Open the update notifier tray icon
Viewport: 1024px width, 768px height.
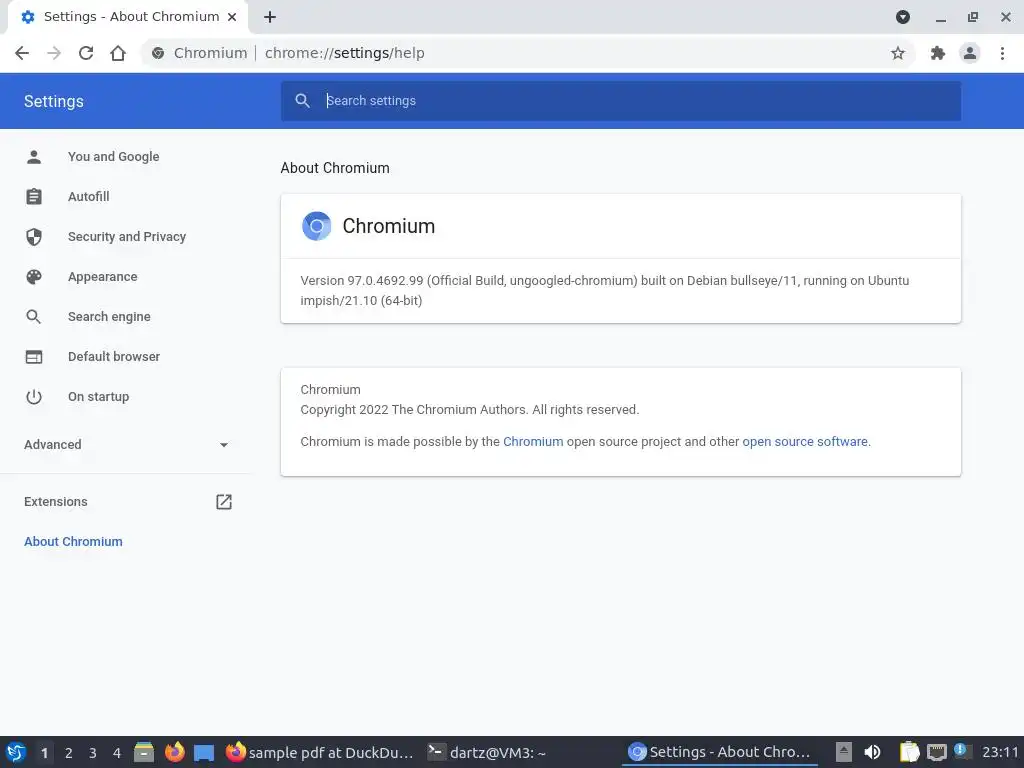point(961,750)
